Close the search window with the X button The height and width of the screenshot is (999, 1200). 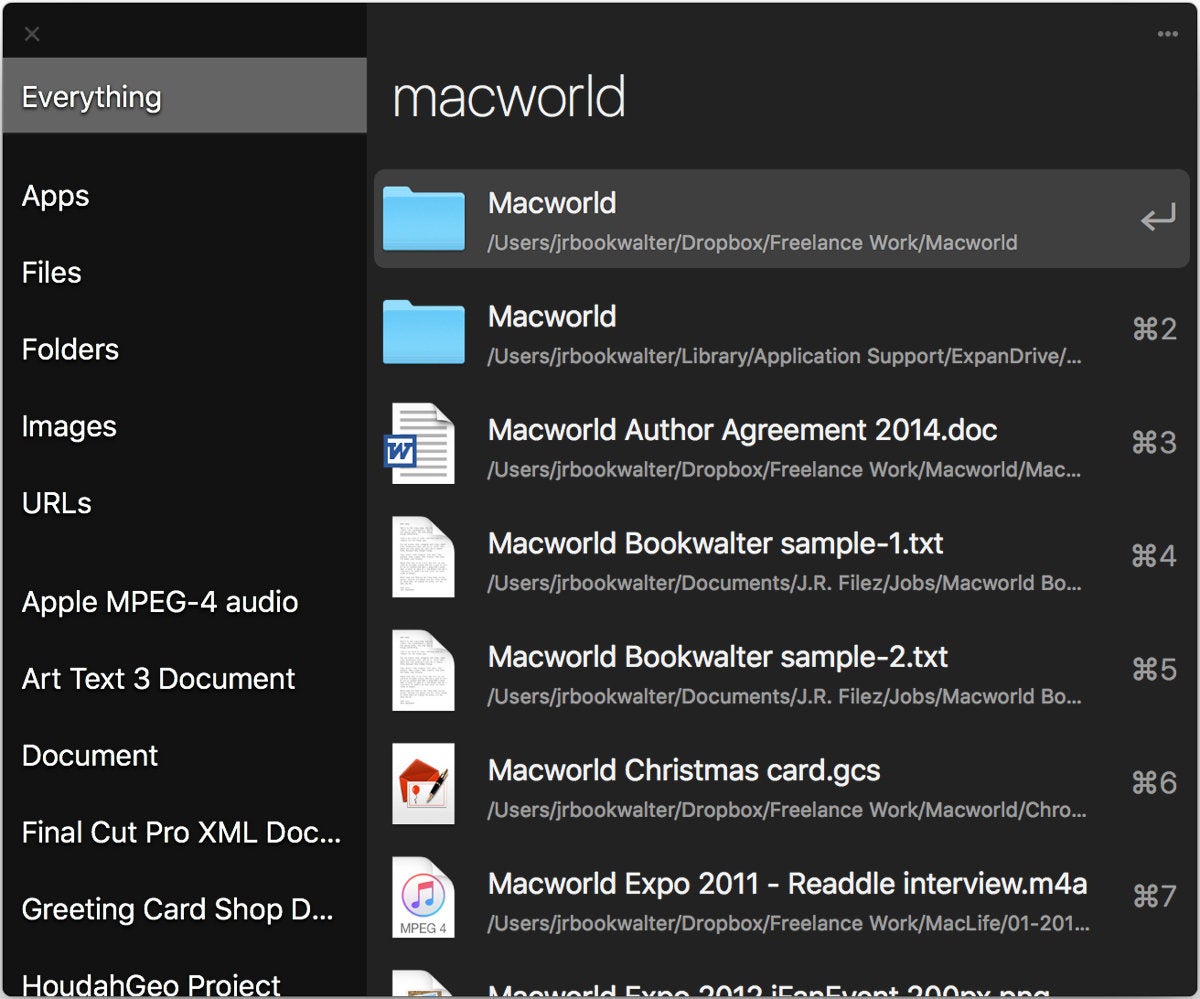coord(32,34)
